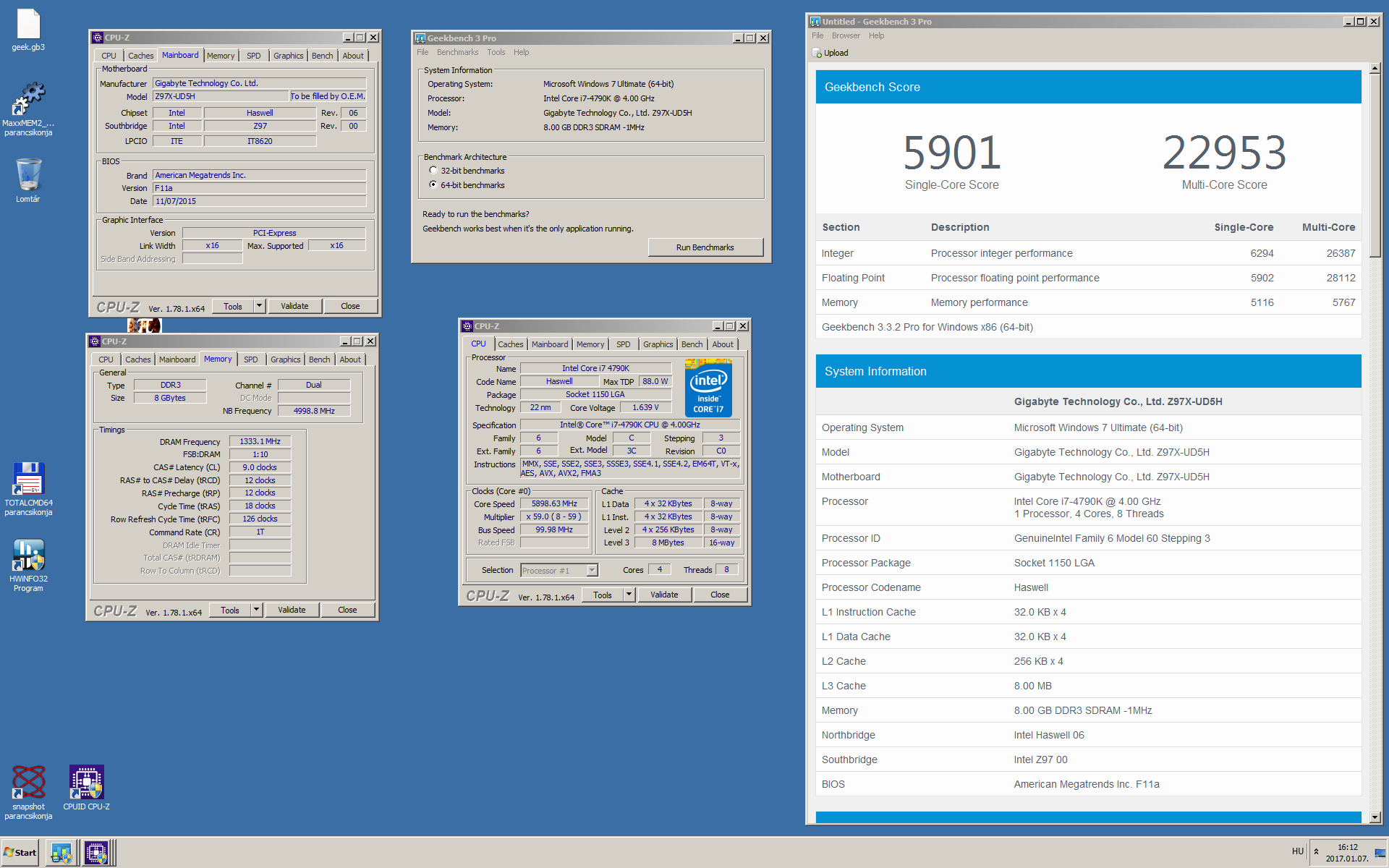Click the taskbar clock 16:12
The image size is (1389, 868).
[x=1348, y=847]
